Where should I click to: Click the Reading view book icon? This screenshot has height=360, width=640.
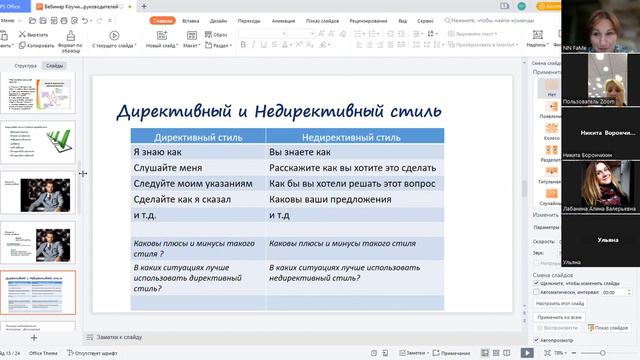(507, 353)
